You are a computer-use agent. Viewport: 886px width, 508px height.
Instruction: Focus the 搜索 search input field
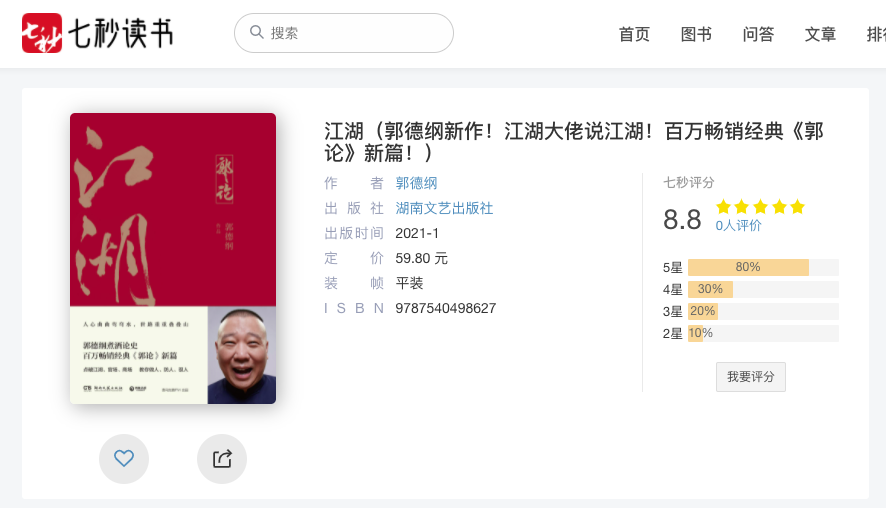344,33
